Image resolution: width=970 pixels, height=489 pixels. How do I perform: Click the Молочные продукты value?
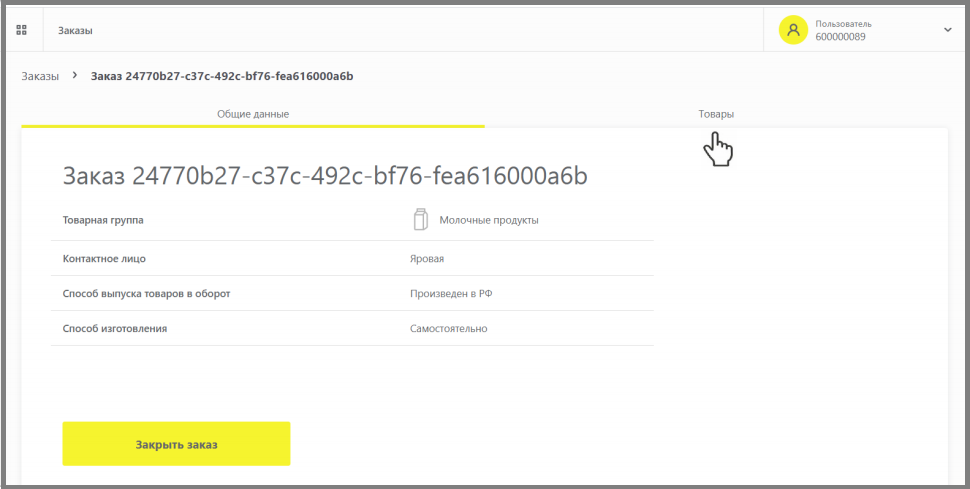click(489, 220)
